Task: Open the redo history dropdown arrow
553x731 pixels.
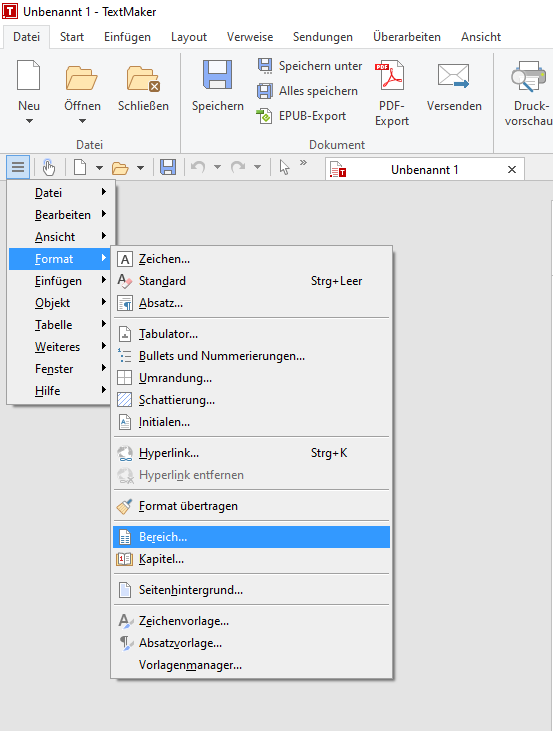Action: tap(257, 167)
